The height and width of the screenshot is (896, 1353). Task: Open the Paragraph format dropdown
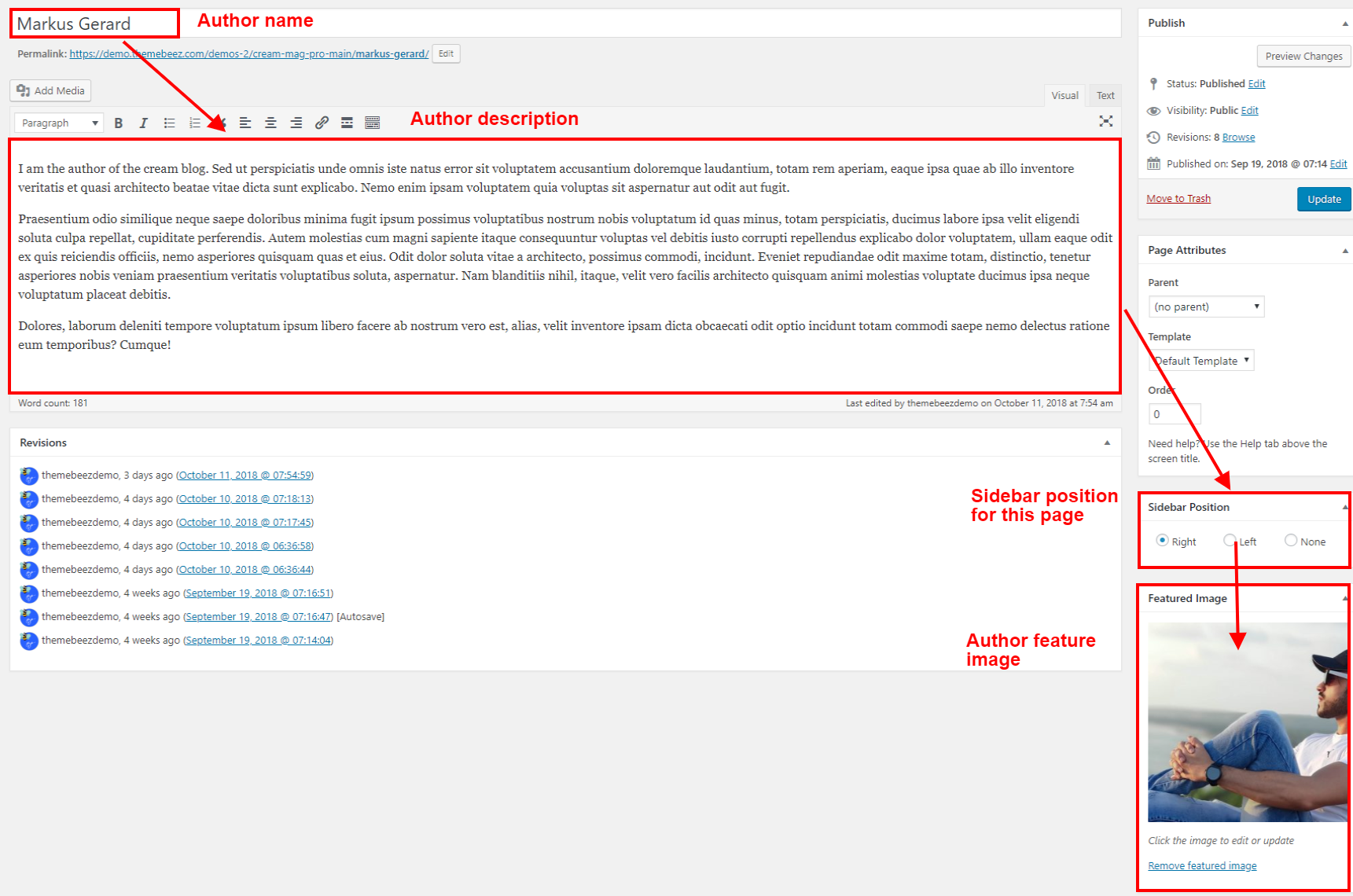59,123
